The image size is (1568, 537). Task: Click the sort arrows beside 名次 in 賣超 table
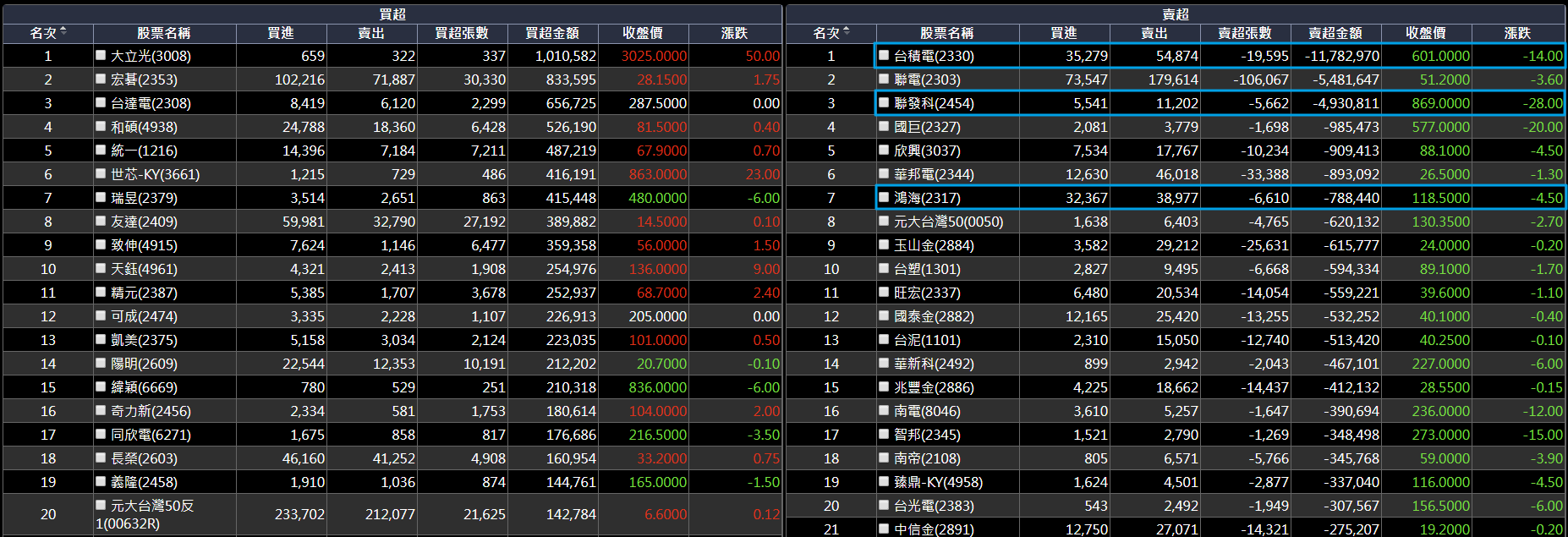(847, 32)
